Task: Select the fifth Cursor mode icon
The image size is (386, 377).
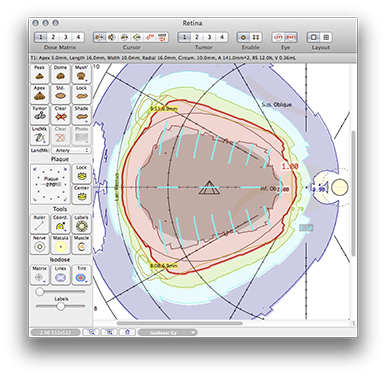Action: point(149,37)
